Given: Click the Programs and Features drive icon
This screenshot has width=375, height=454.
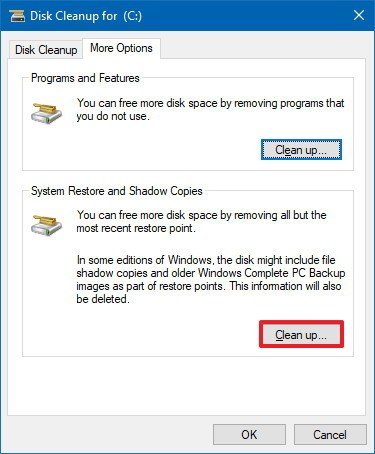Looking at the screenshot, I should [47, 113].
